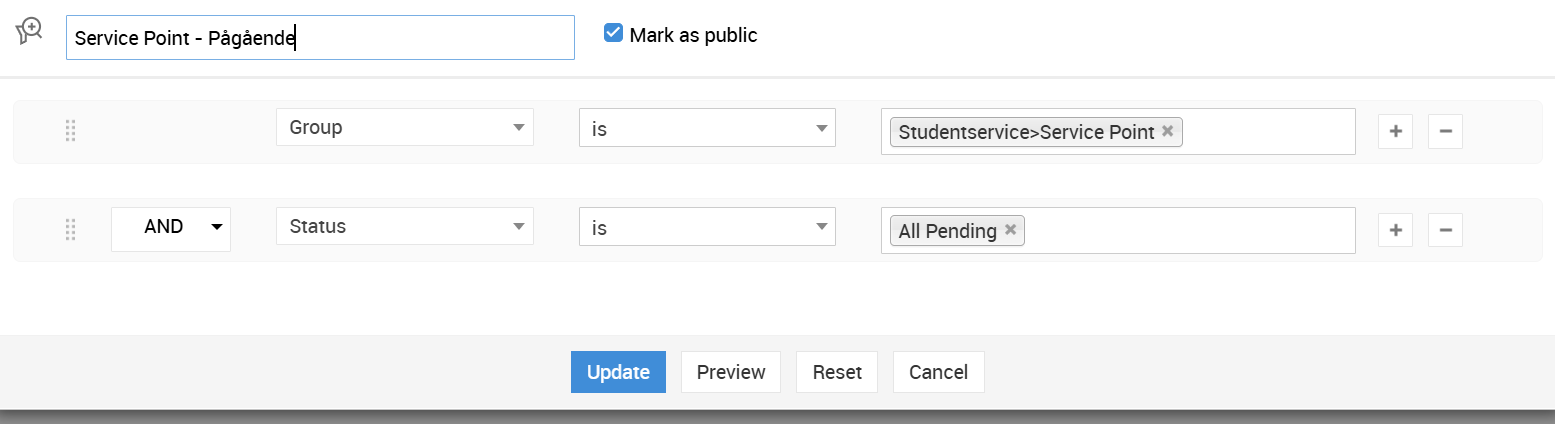Click the Update button
This screenshot has height=424, width=1555.
tap(618, 372)
